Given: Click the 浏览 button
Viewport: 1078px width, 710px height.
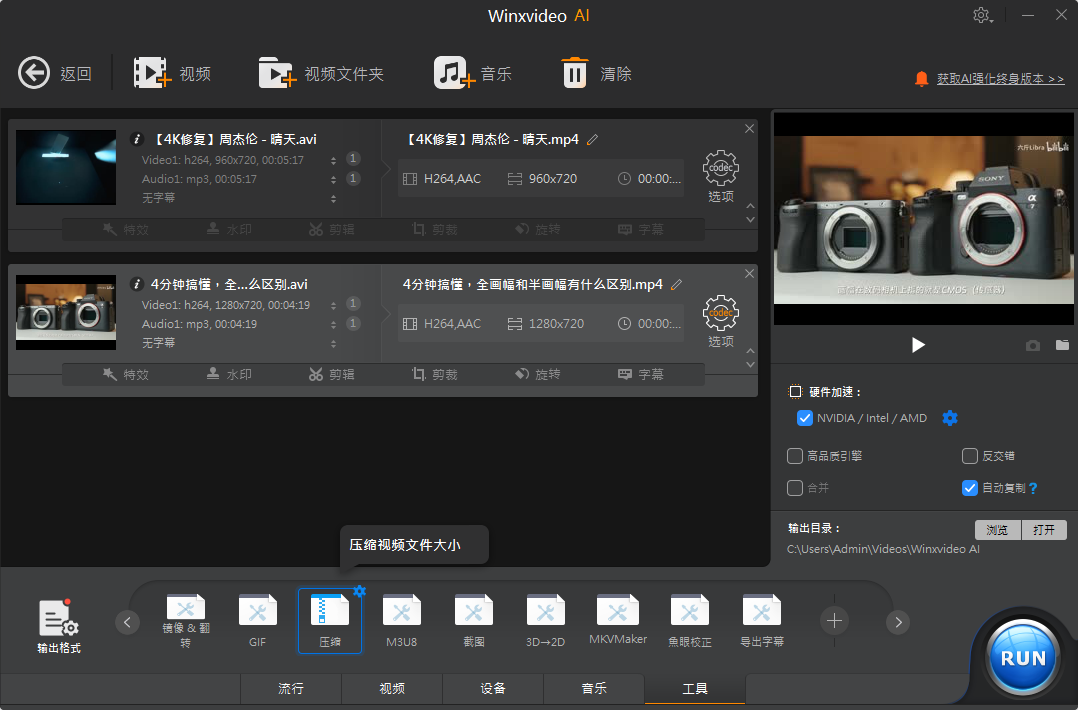Looking at the screenshot, I should click(x=997, y=530).
